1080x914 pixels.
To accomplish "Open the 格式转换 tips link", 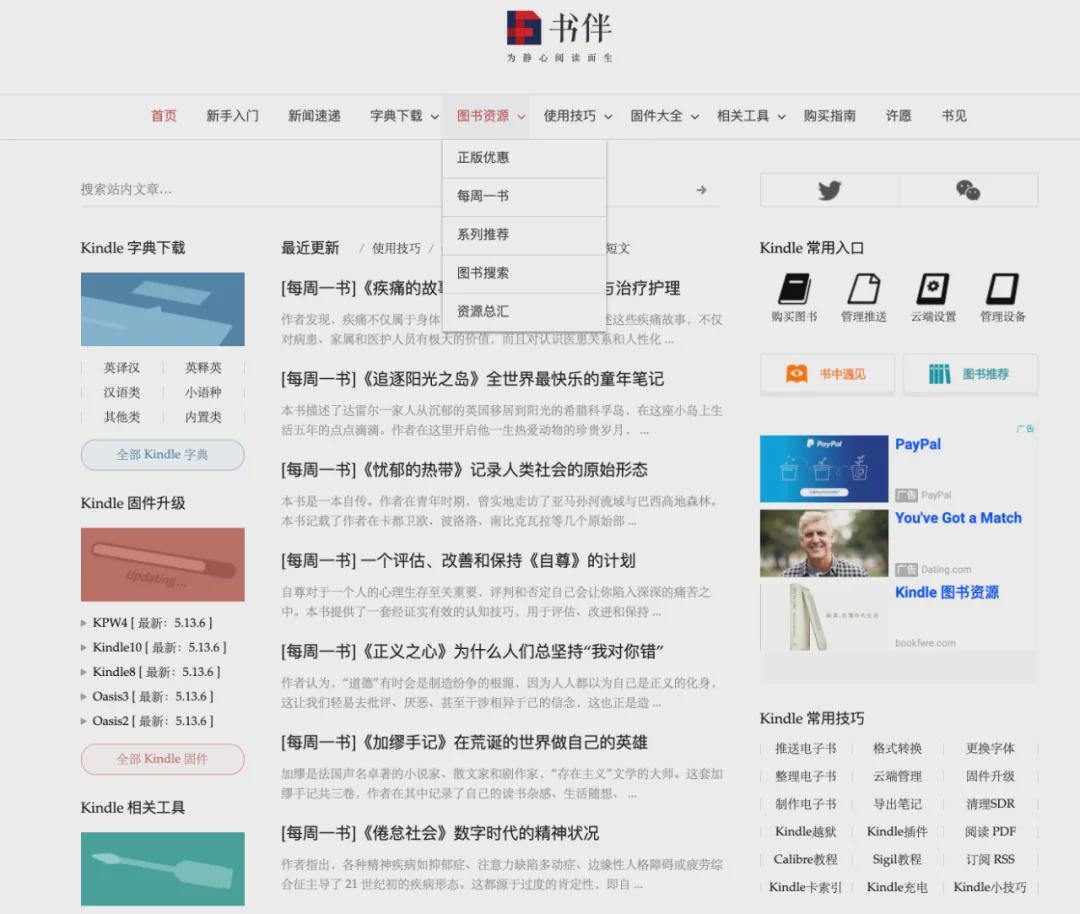I will pos(897,749).
